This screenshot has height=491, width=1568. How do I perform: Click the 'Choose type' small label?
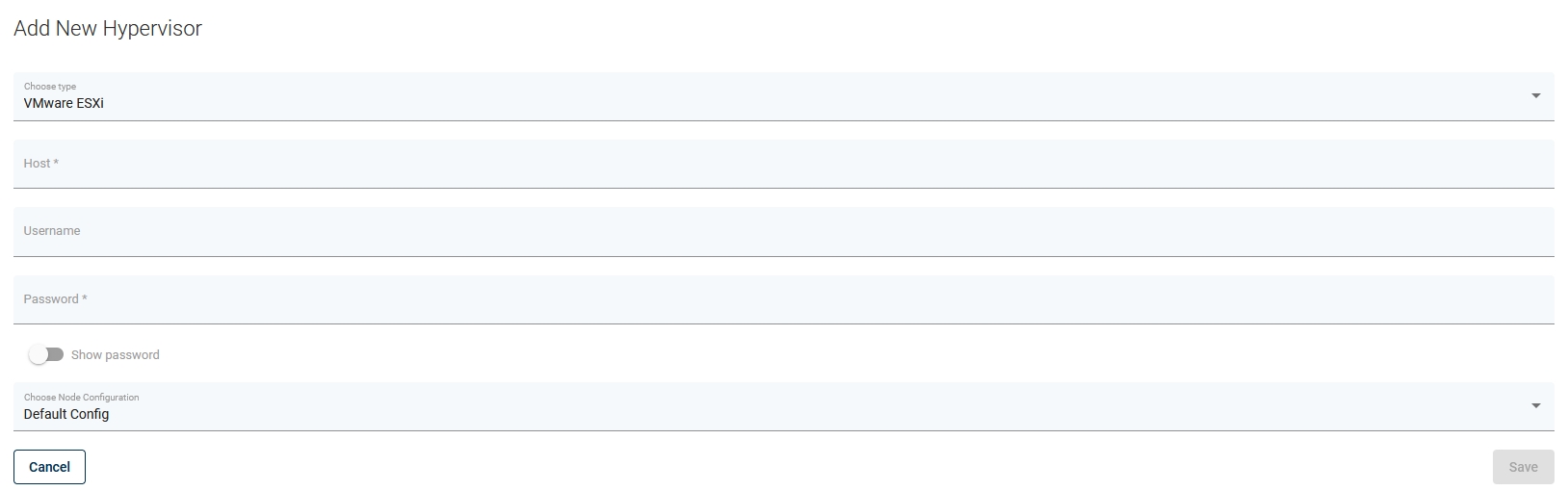tap(50, 87)
